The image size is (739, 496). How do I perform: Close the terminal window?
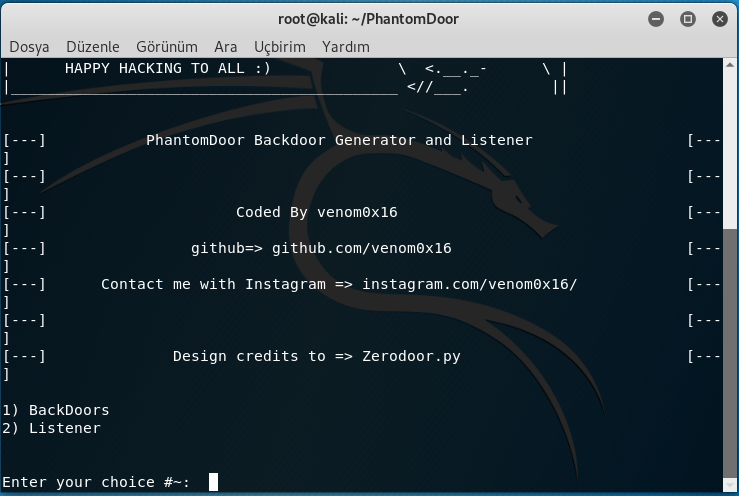pos(720,19)
